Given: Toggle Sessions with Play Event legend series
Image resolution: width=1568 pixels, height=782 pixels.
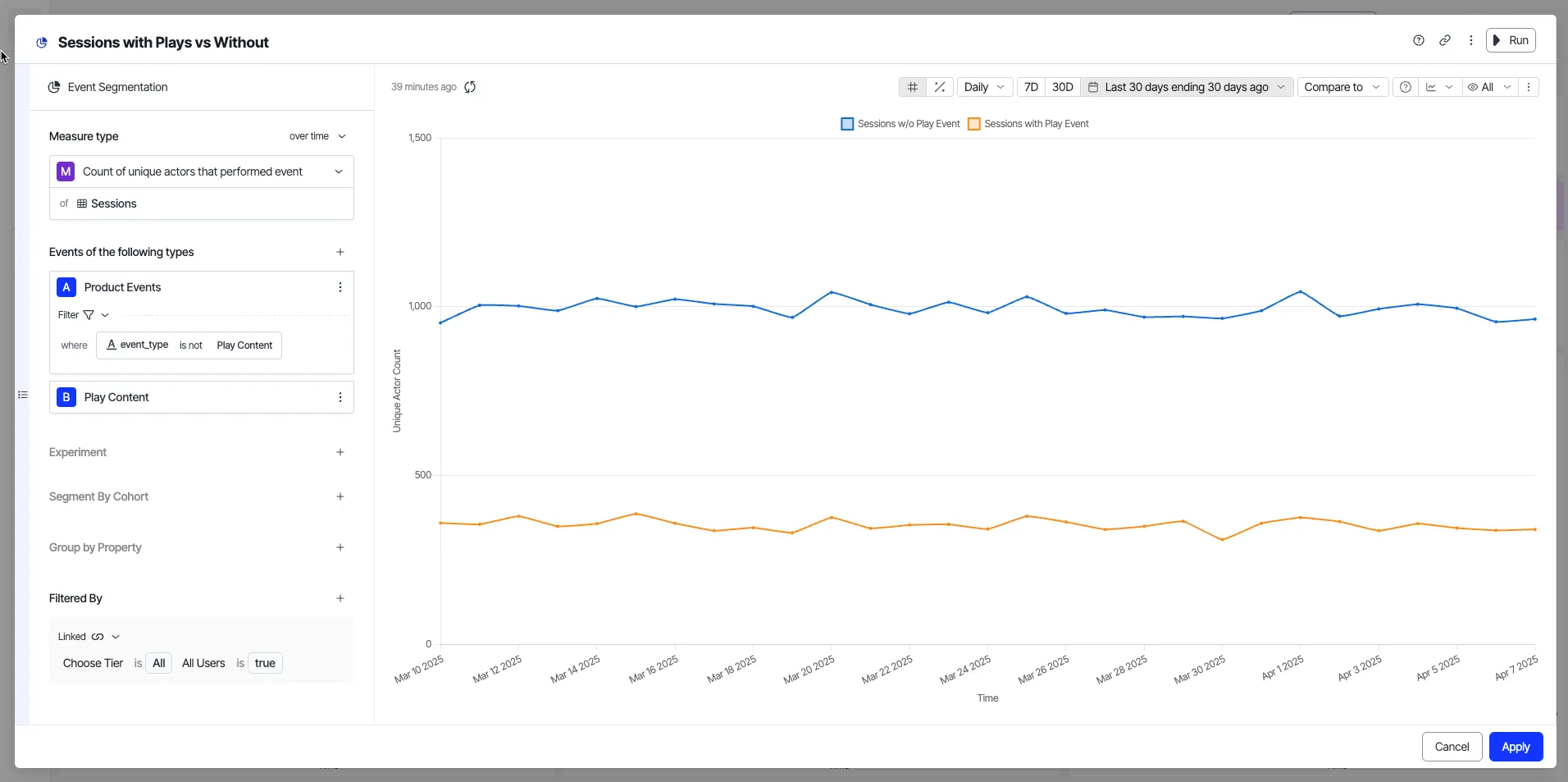Looking at the screenshot, I should [x=1028, y=124].
